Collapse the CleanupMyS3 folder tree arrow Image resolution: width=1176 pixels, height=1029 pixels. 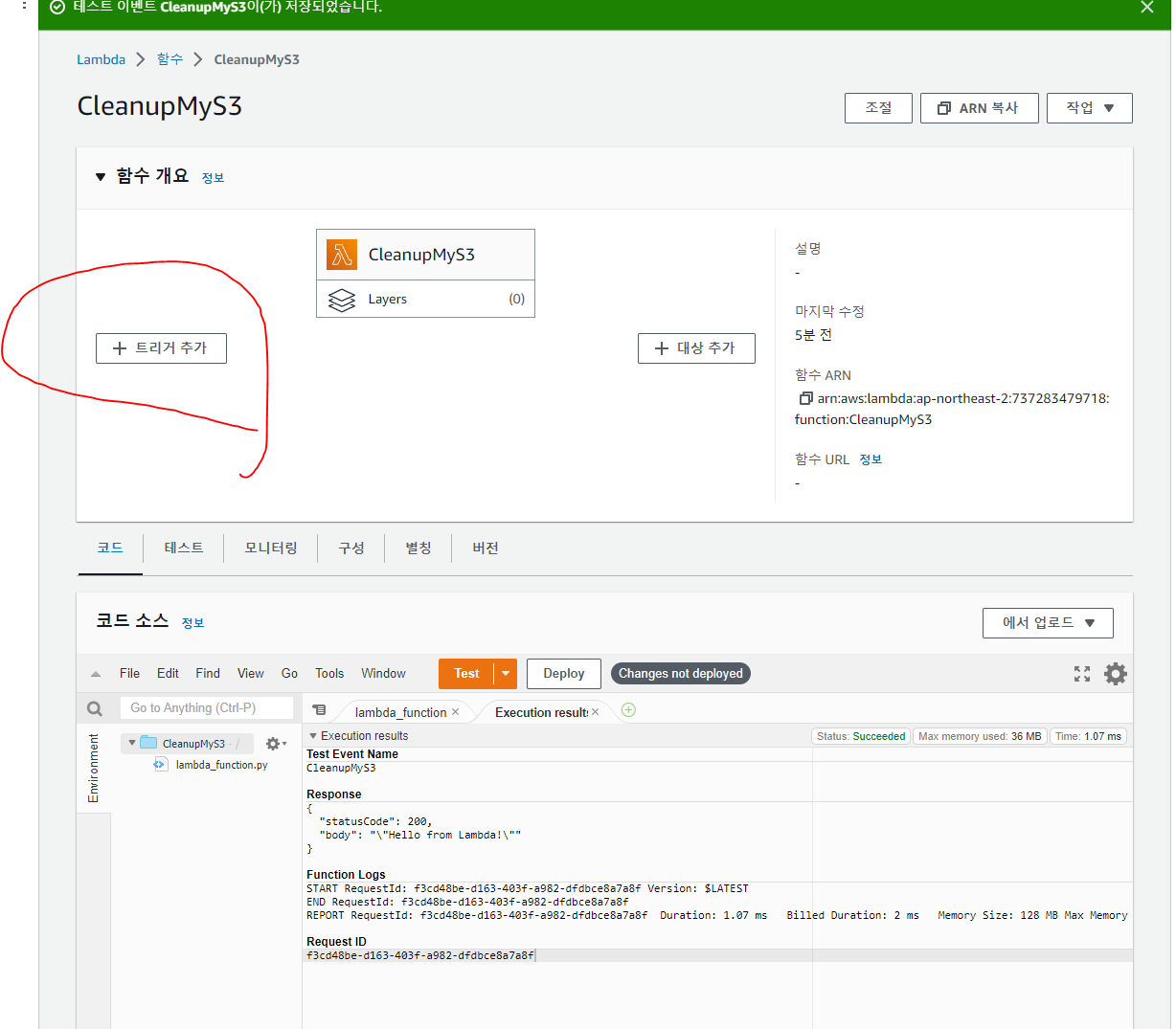pyautogui.click(x=132, y=743)
